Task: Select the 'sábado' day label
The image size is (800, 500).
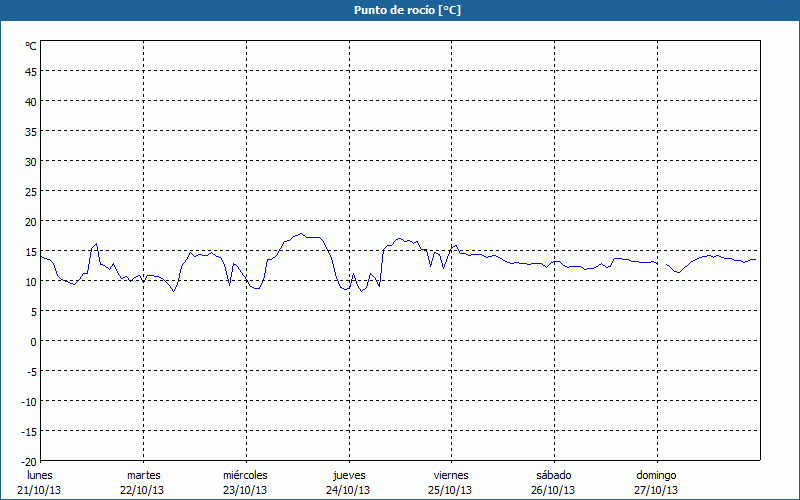Action: [x=553, y=475]
